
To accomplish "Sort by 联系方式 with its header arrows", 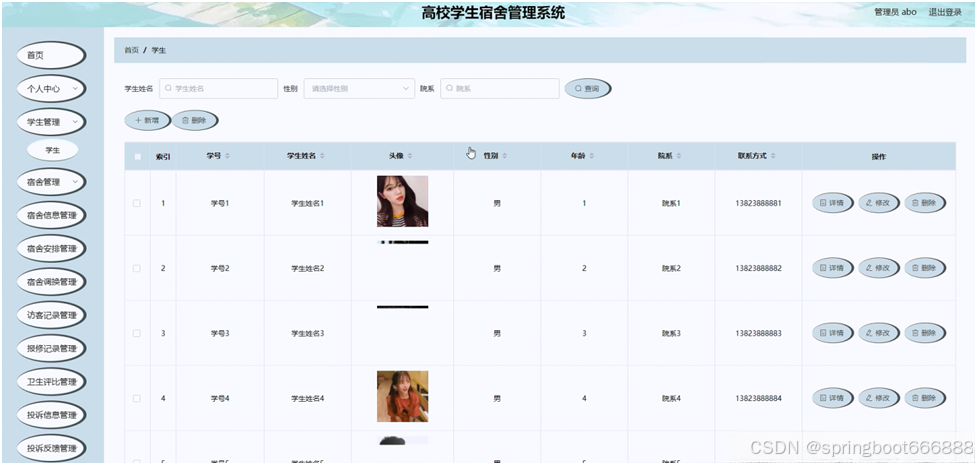I will [x=775, y=156].
